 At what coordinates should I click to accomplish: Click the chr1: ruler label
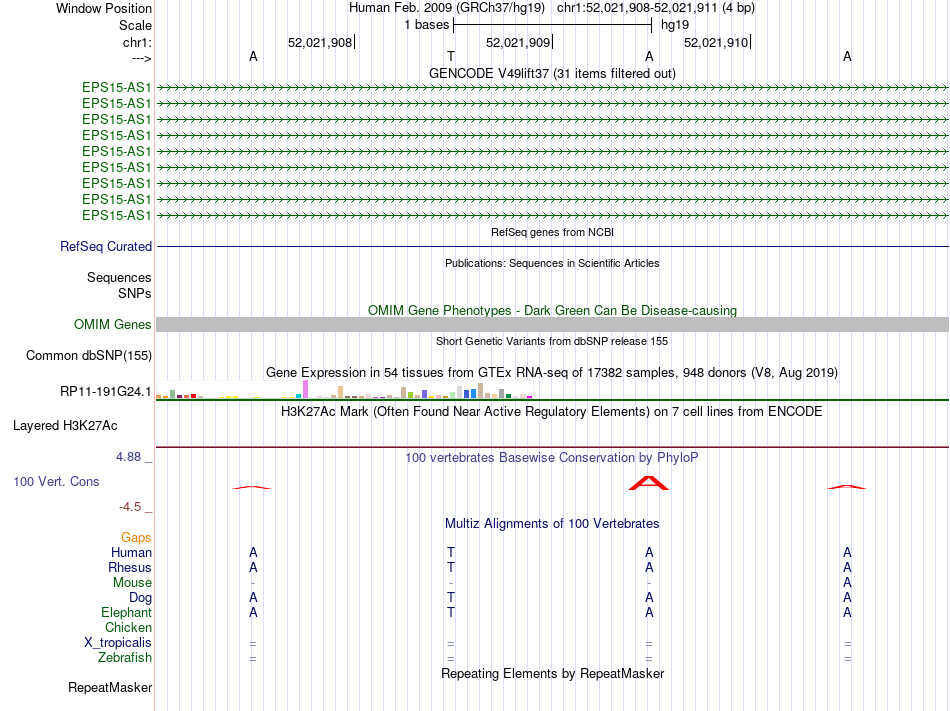137,42
